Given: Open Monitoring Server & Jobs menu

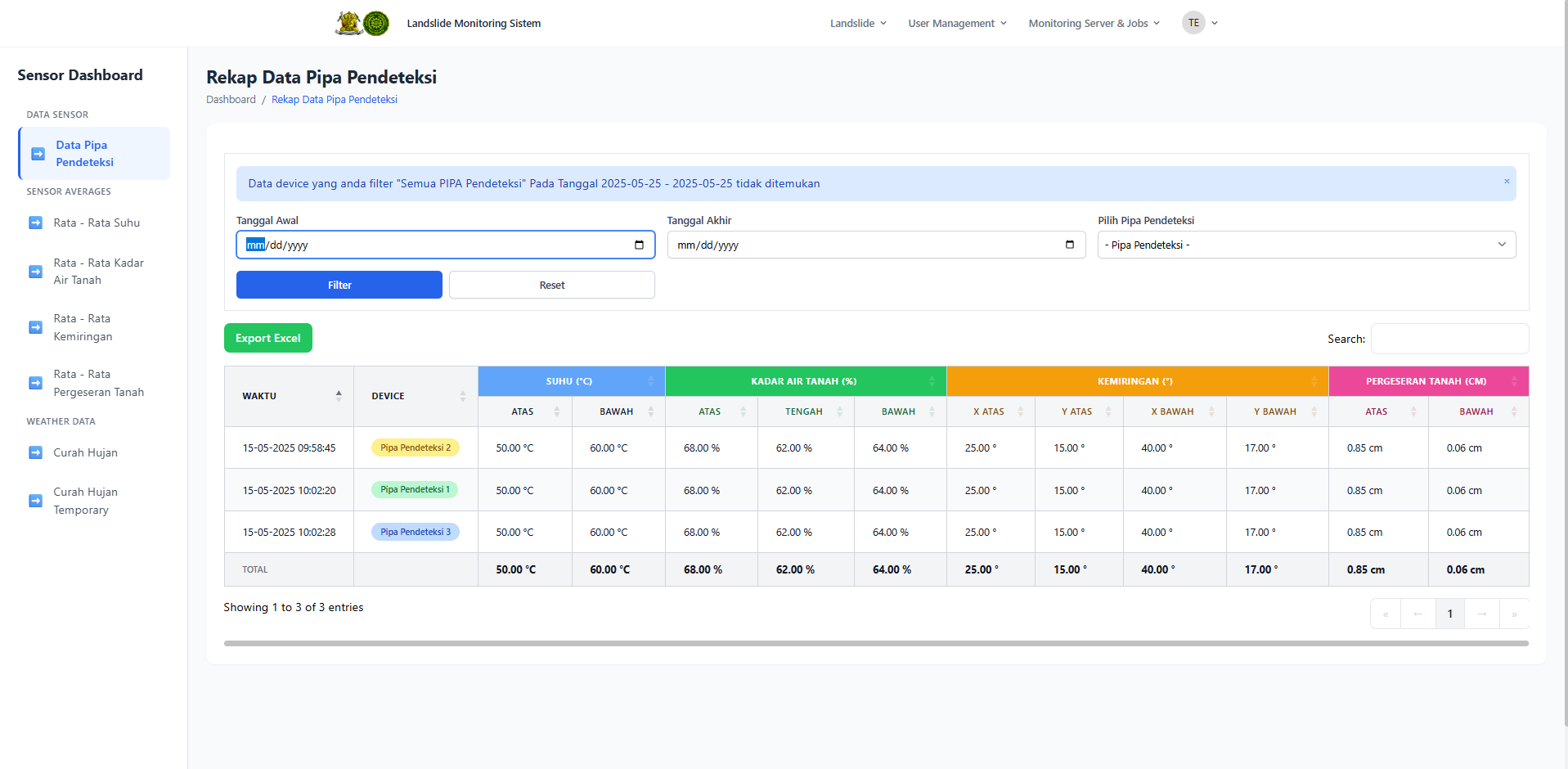Looking at the screenshot, I should [x=1094, y=23].
